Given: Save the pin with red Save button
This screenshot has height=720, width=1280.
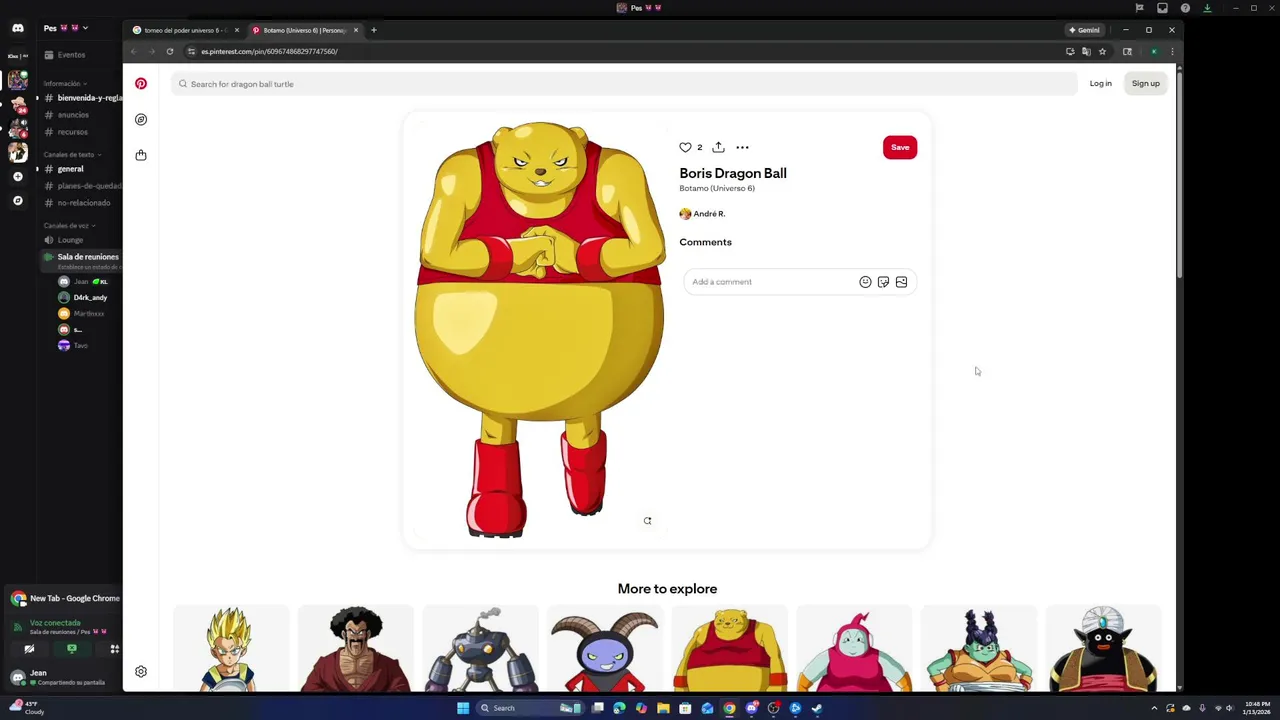Looking at the screenshot, I should (900, 147).
